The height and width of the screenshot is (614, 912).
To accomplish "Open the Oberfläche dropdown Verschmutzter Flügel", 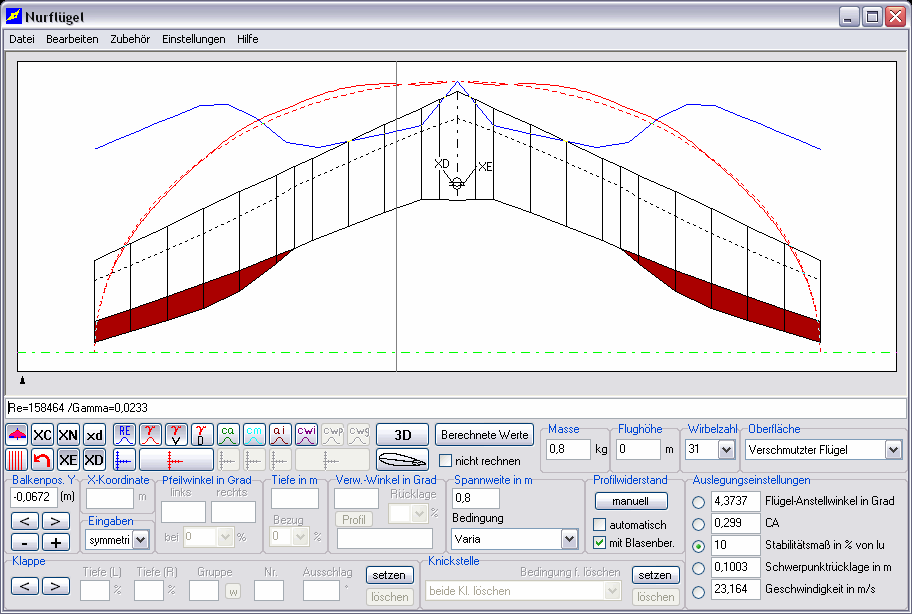I will tap(893, 449).
